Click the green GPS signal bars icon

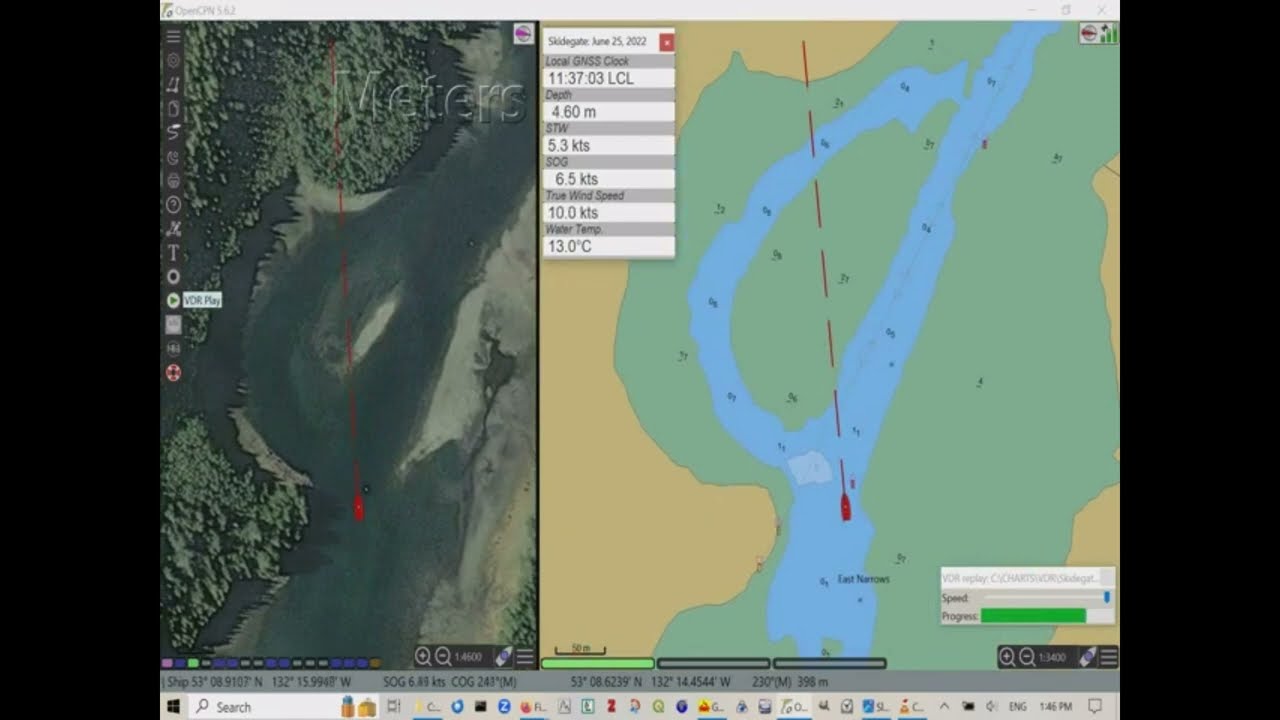[1108, 33]
